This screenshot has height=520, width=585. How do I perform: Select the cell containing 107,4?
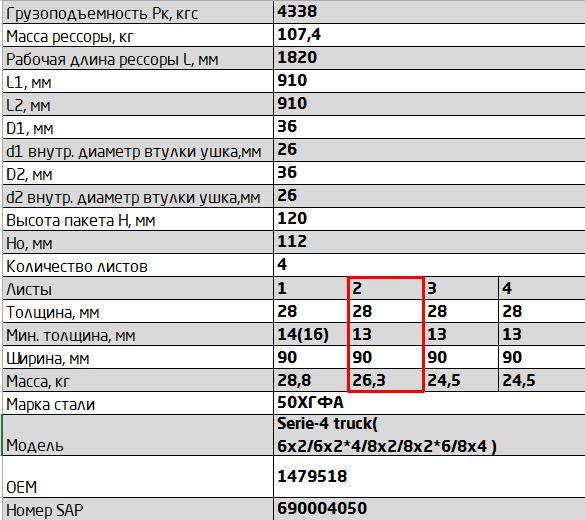[429, 35]
